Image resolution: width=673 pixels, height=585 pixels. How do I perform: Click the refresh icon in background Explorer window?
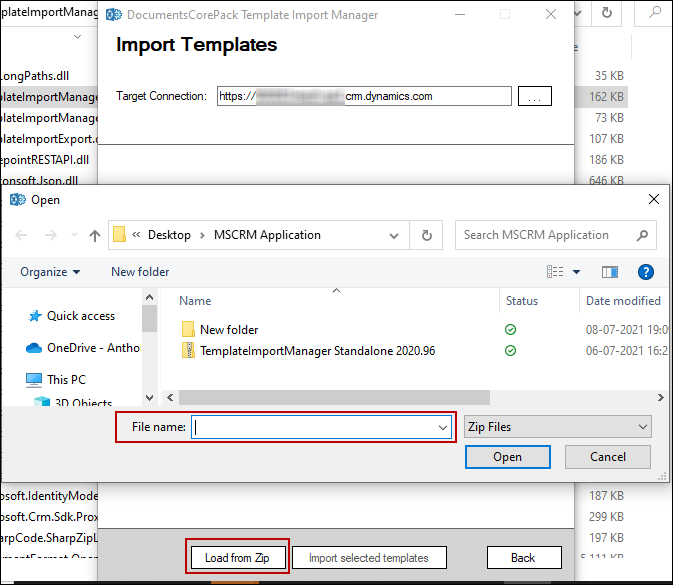[x=606, y=13]
